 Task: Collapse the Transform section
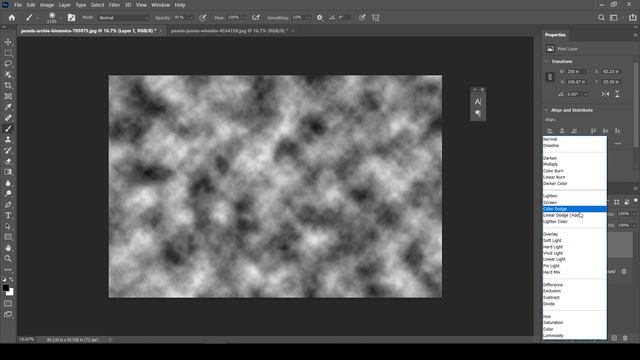coord(547,62)
